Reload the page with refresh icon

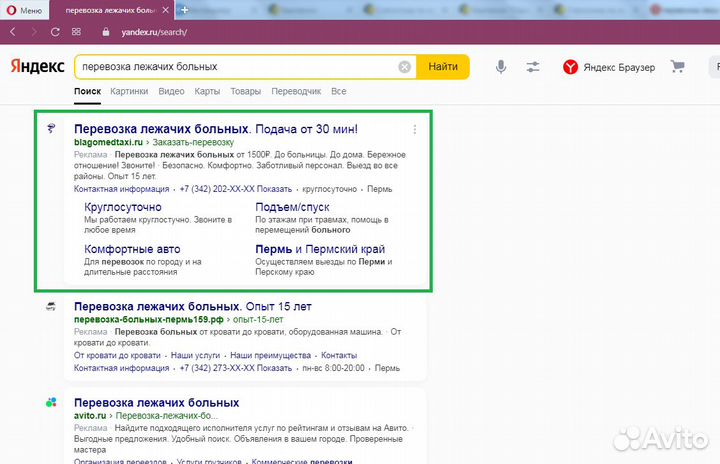pos(55,32)
